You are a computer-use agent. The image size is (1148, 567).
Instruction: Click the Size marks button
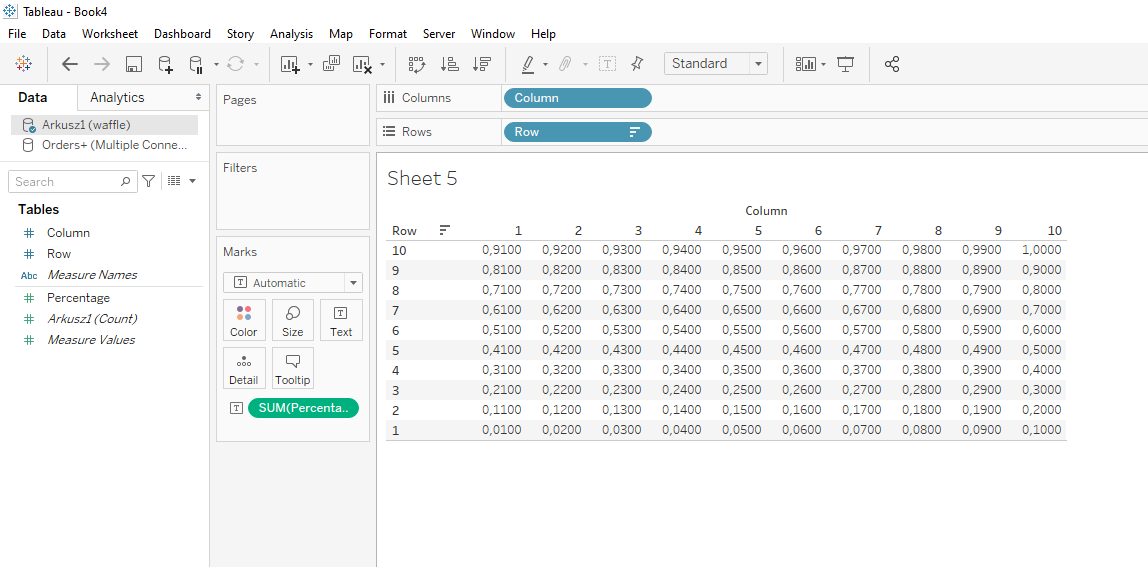(292, 320)
